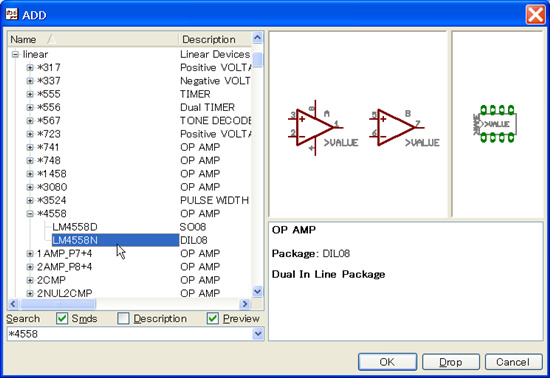This screenshot has width=550, height=378.
Task: Close the ADD dialog window
Action: (536, 15)
